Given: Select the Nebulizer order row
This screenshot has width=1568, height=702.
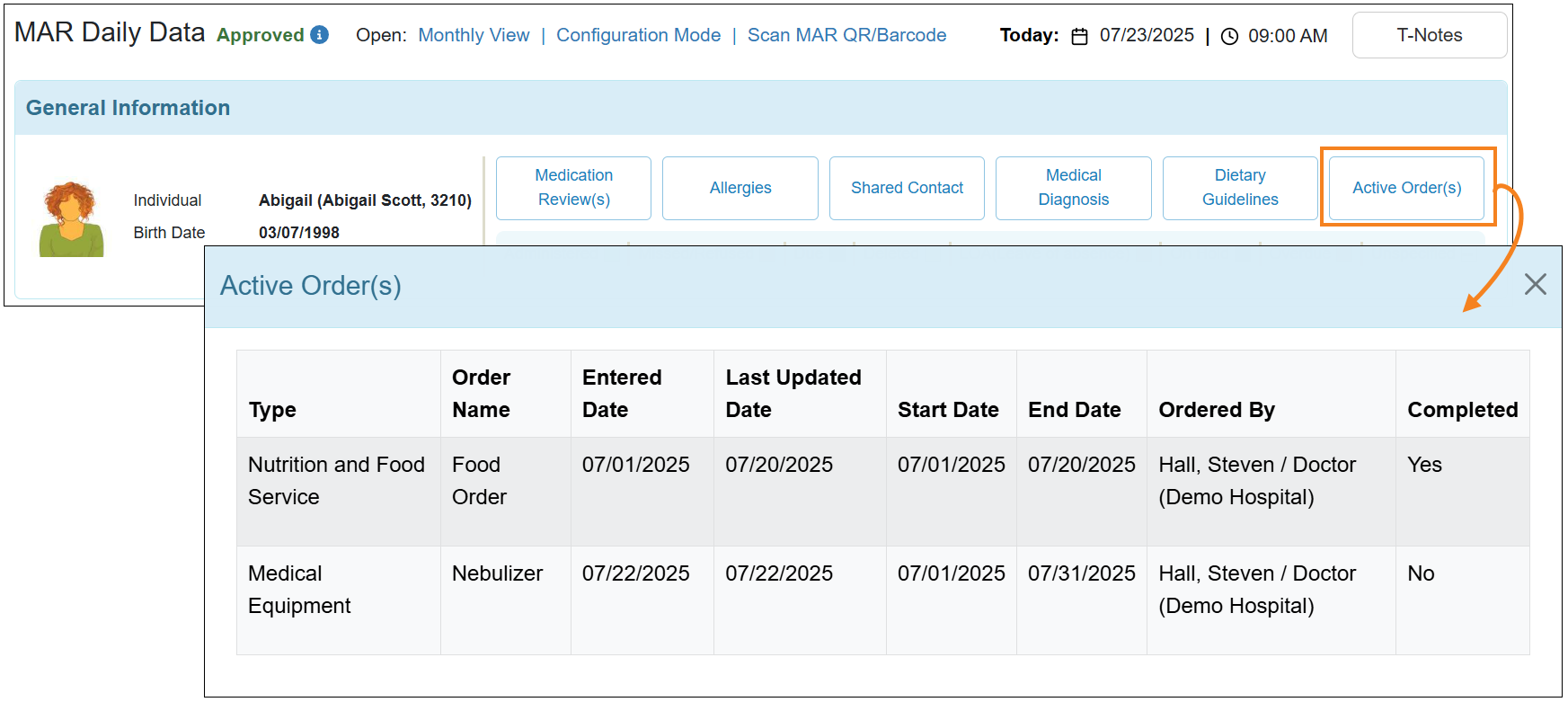Looking at the screenshot, I should pyautogui.click(x=497, y=573).
